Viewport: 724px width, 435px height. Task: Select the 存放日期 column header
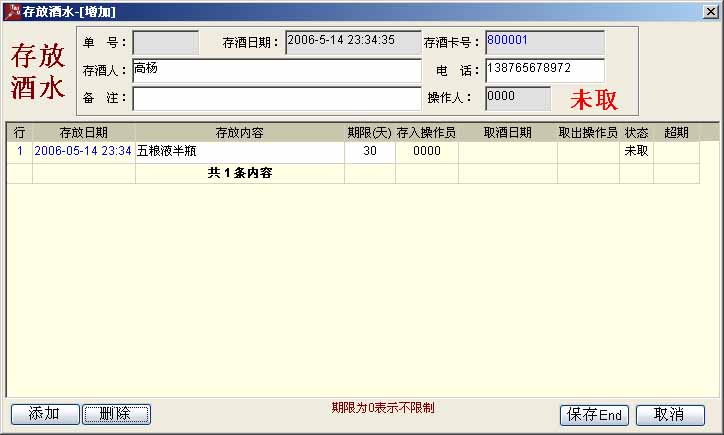pos(84,132)
